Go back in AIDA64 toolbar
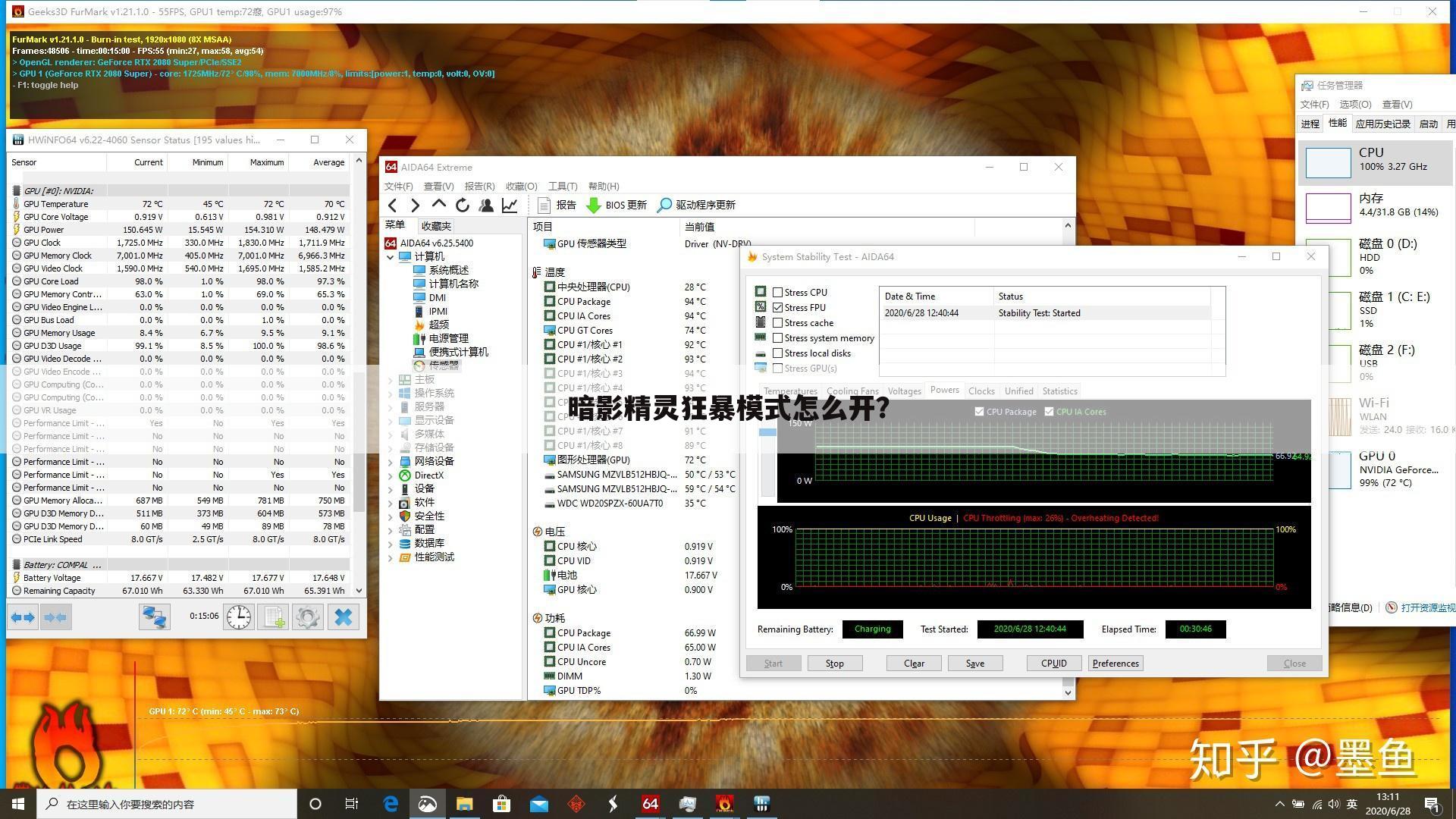Image resolution: width=1456 pixels, height=819 pixels. (392, 205)
